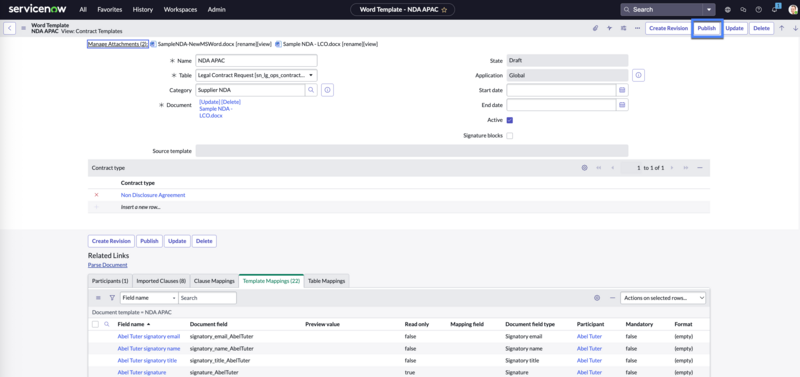This screenshot has height=377, width=800.
Task: Open End date calendar picker
Action: click(622, 105)
